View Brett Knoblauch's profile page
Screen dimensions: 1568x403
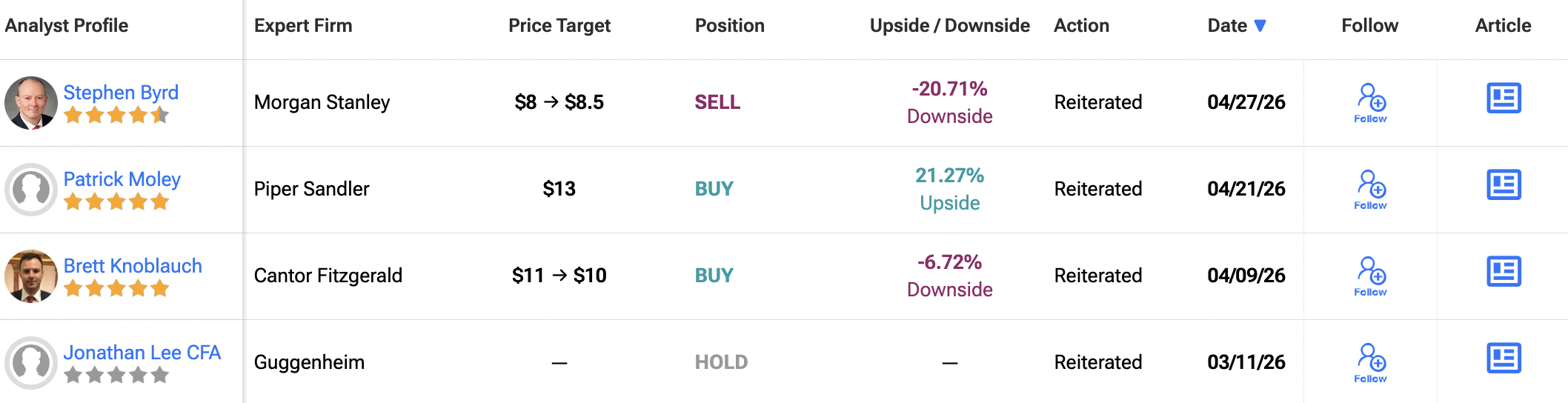click(x=133, y=266)
